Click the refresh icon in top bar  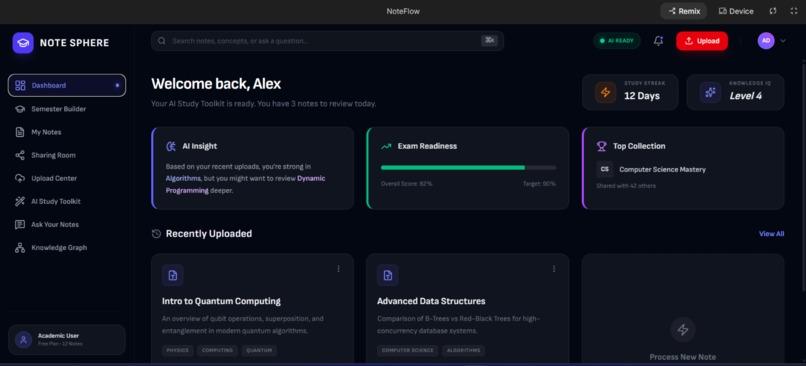pyautogui.click(x=773, y=11)
